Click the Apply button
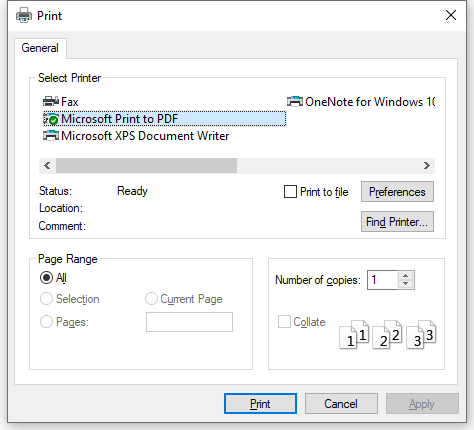474x430 pixels. click(422, 404)
